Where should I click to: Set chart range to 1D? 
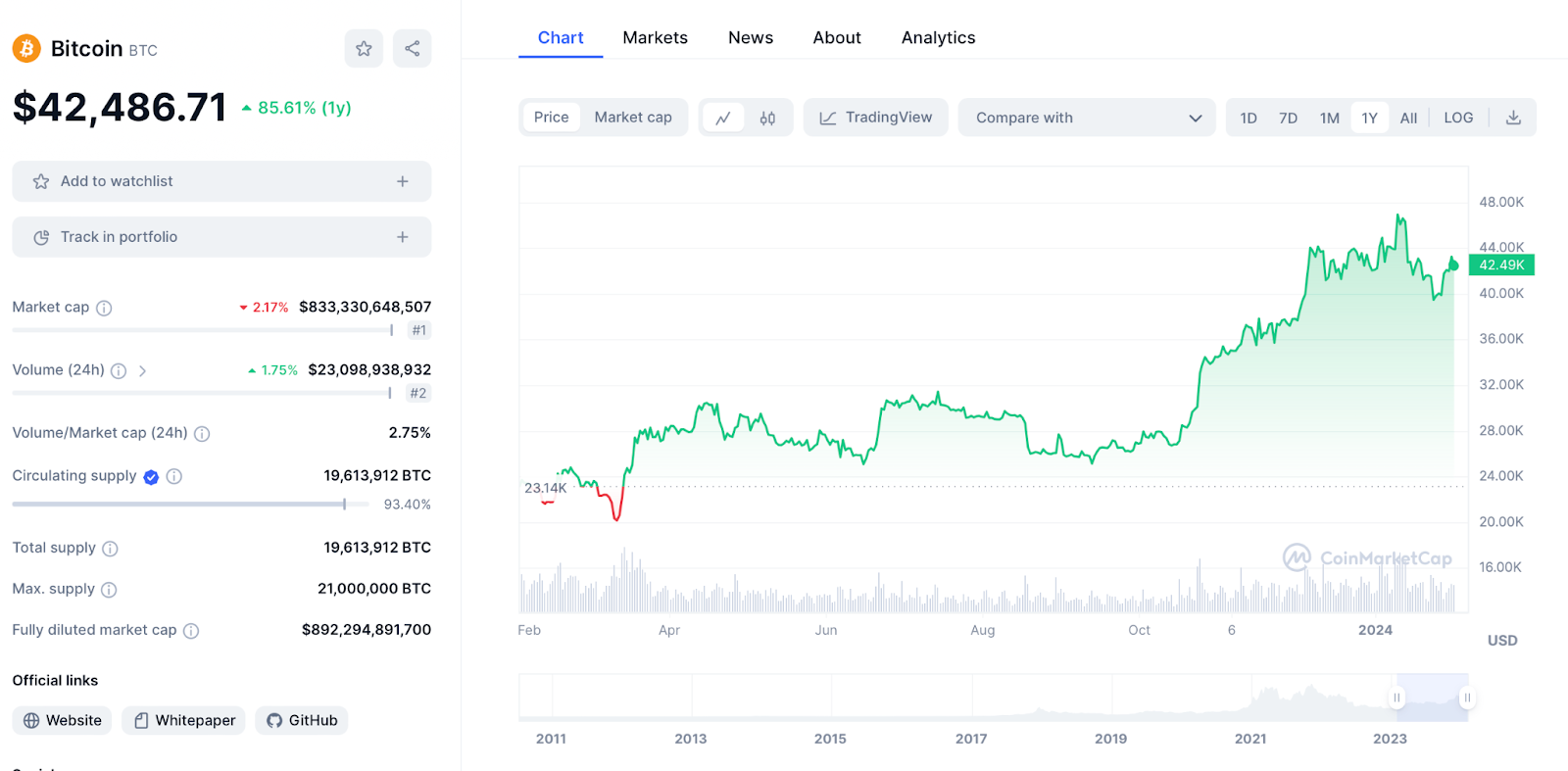pos(1249,118)
